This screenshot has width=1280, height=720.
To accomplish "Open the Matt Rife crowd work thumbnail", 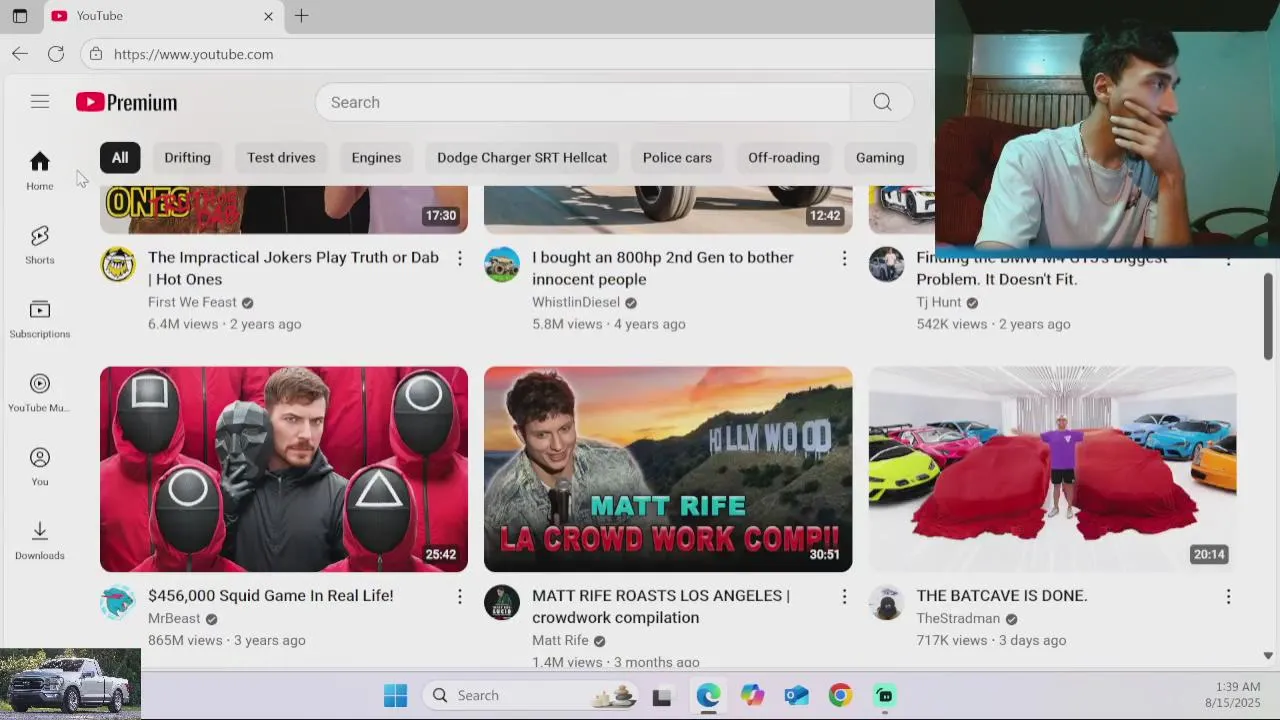I will coord(668,469).
